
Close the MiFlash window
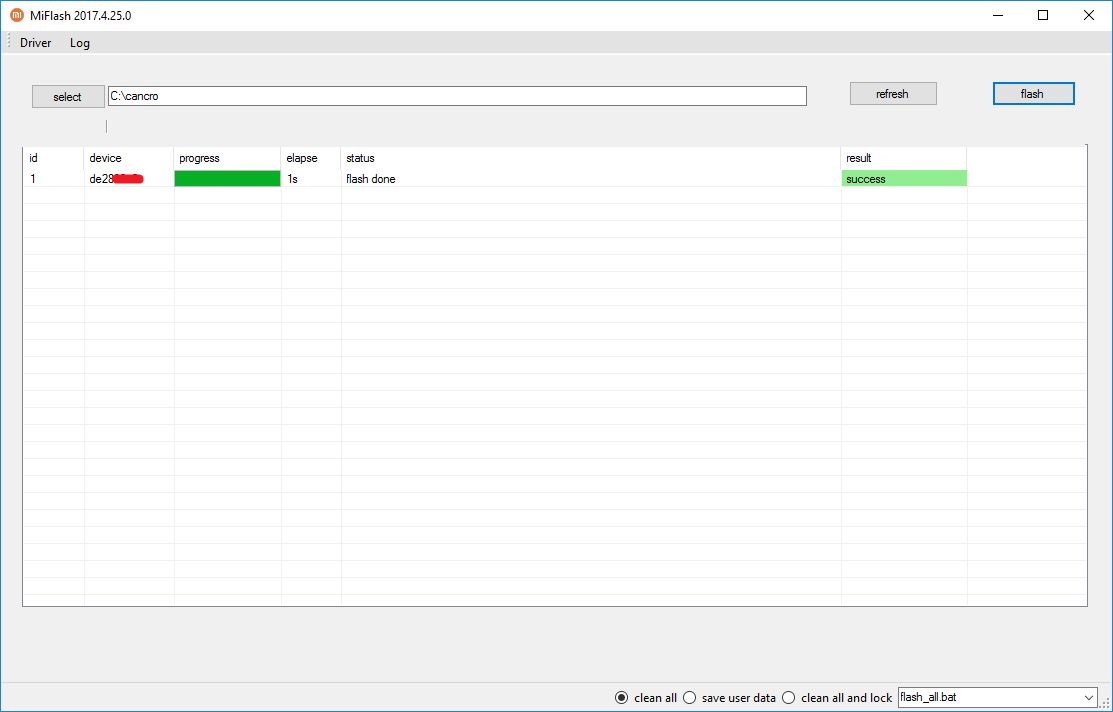[x=1089, y=15]
